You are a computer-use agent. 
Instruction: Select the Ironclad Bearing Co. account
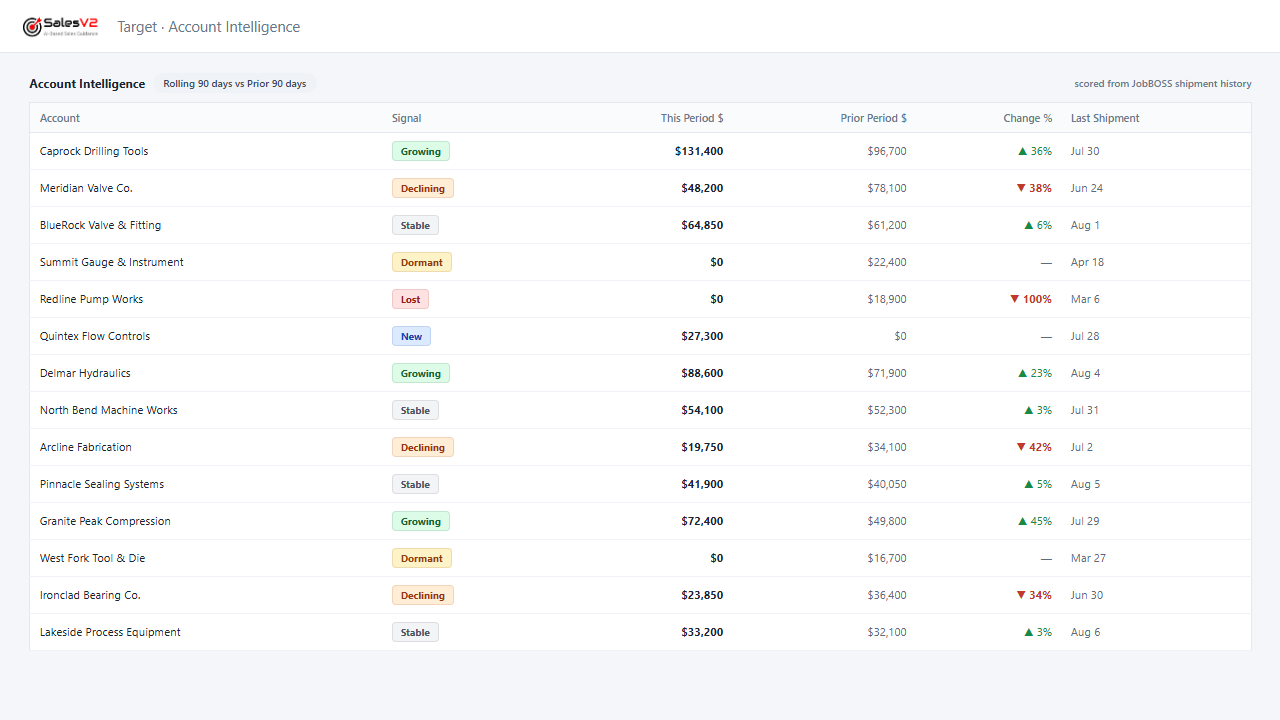(90, 595)
